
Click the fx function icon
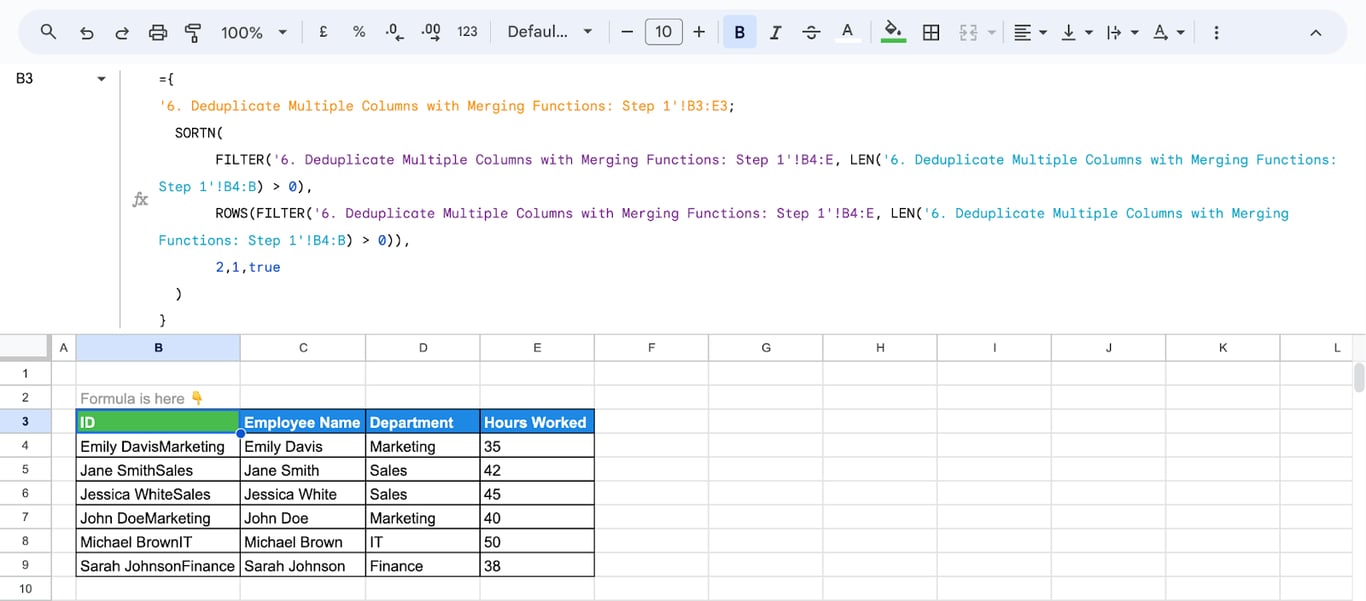(x=140, y=199)
